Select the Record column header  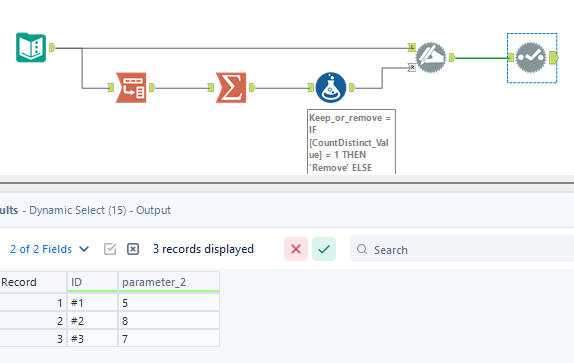(x=33, y=282)
